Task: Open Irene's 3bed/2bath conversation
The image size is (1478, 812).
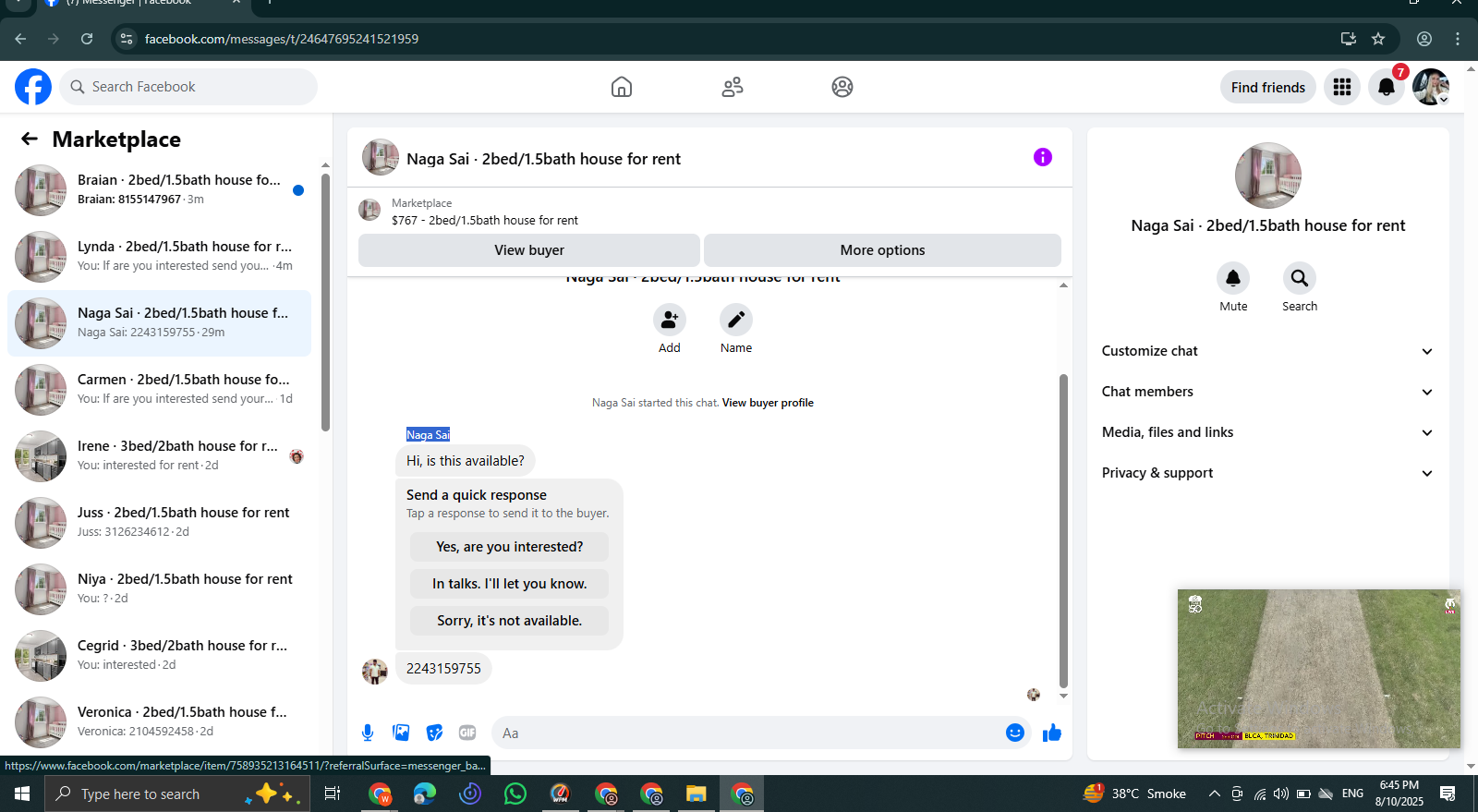Action: click(159, 456)
